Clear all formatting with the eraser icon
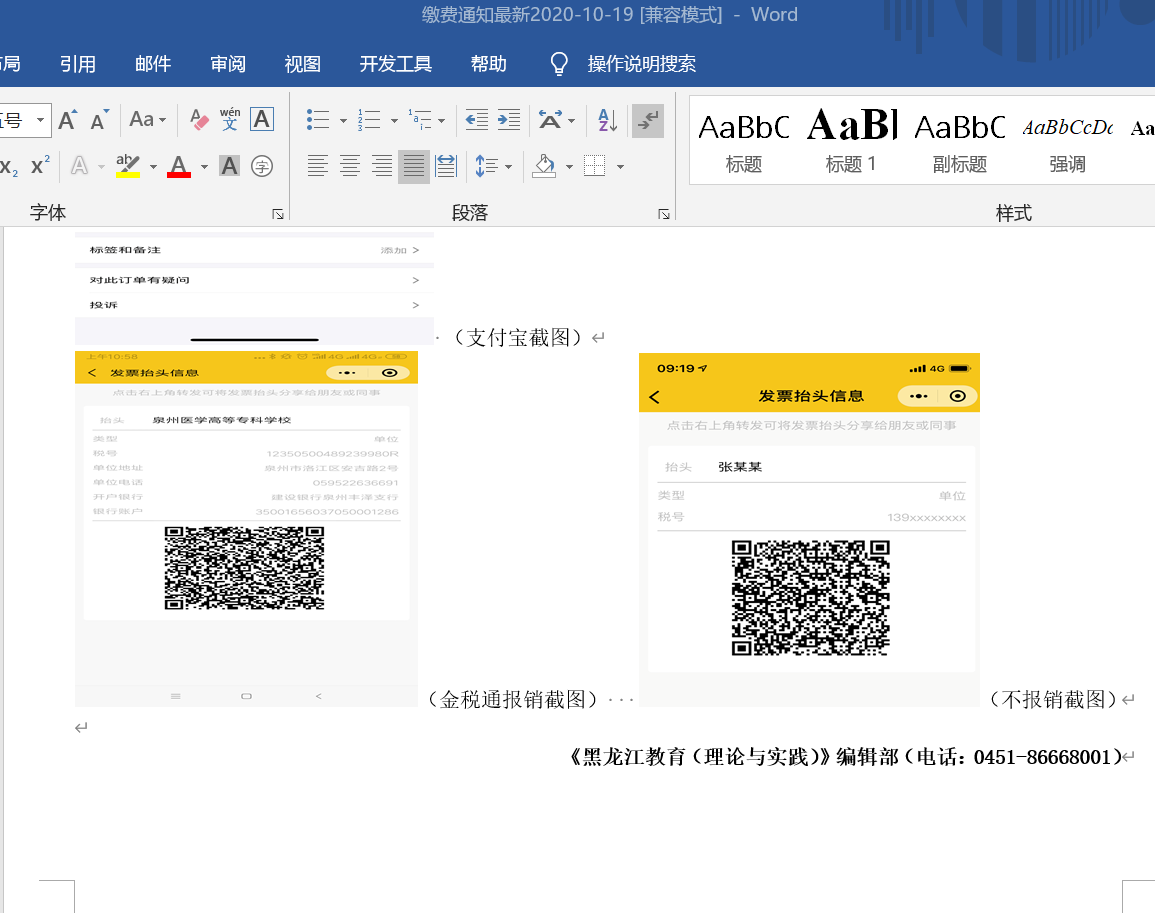Image resolution: width=1155 pixels, height=913 pixels. (199, 119)
